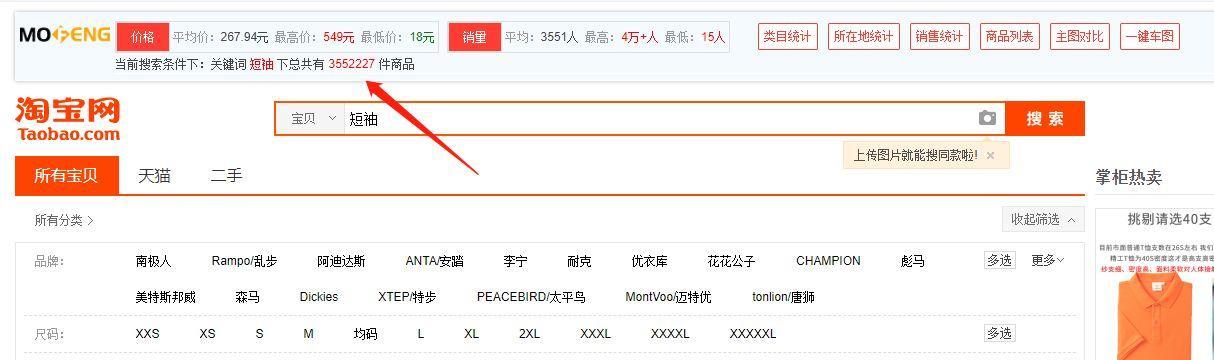Select size 均码
The image size is (1214, 360).
click(365, 334)
